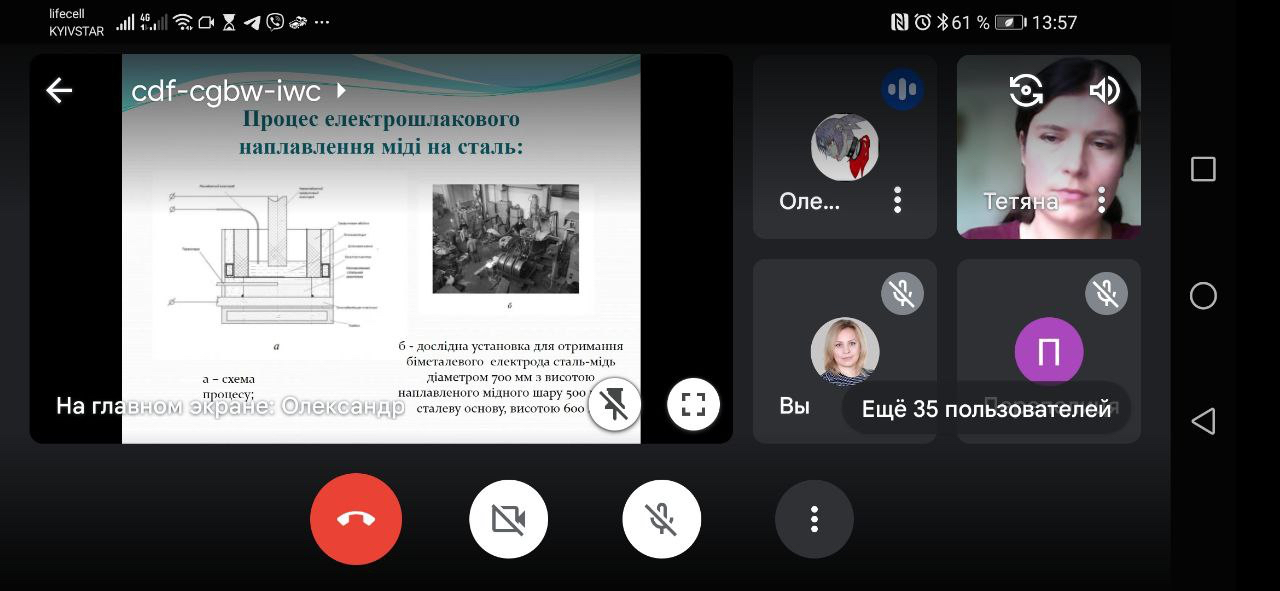Tap the Тетяна name label

point(1020,201)
